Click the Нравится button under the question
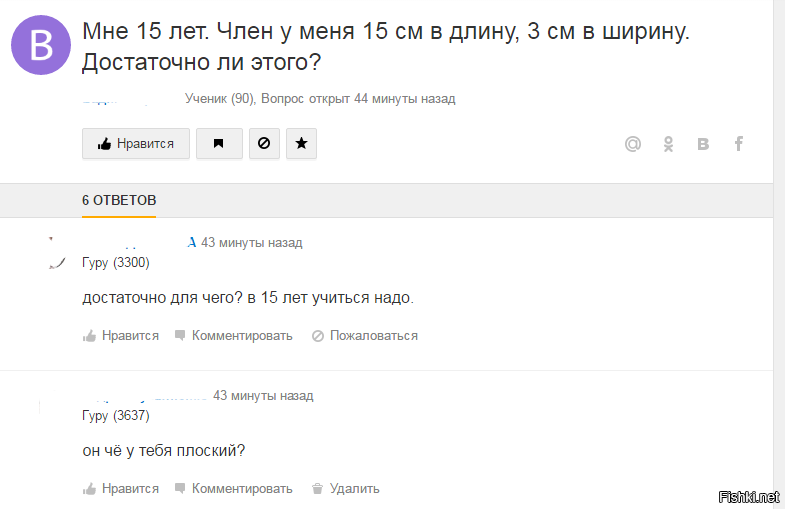This screenshot has height=509, width=785. click(x=136, y=144)
